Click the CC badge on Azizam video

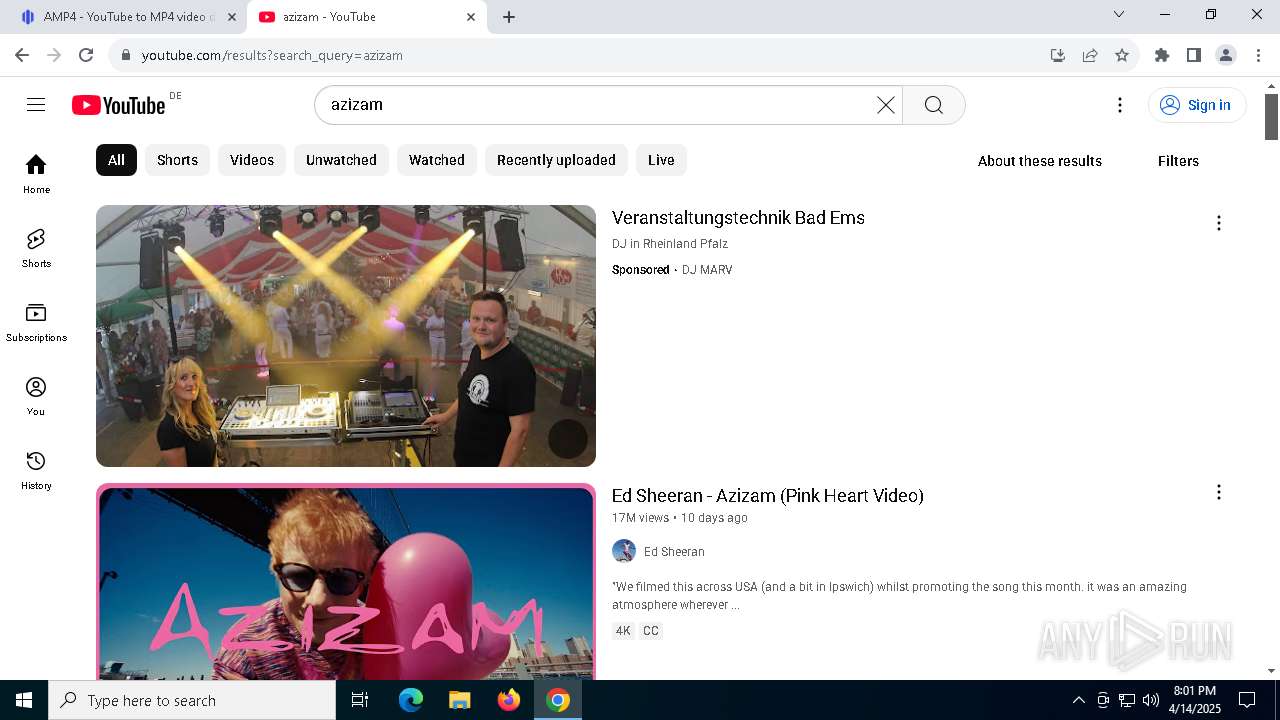[651, 631]
